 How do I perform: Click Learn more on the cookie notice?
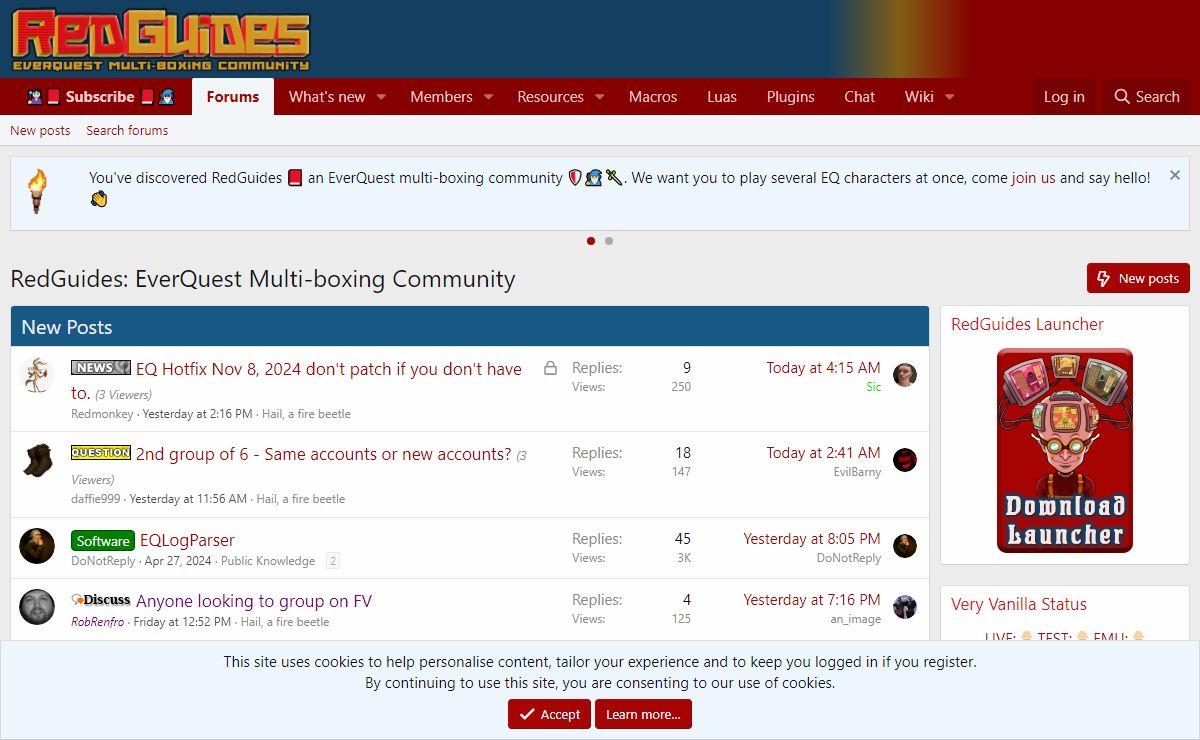coord(643,714)
